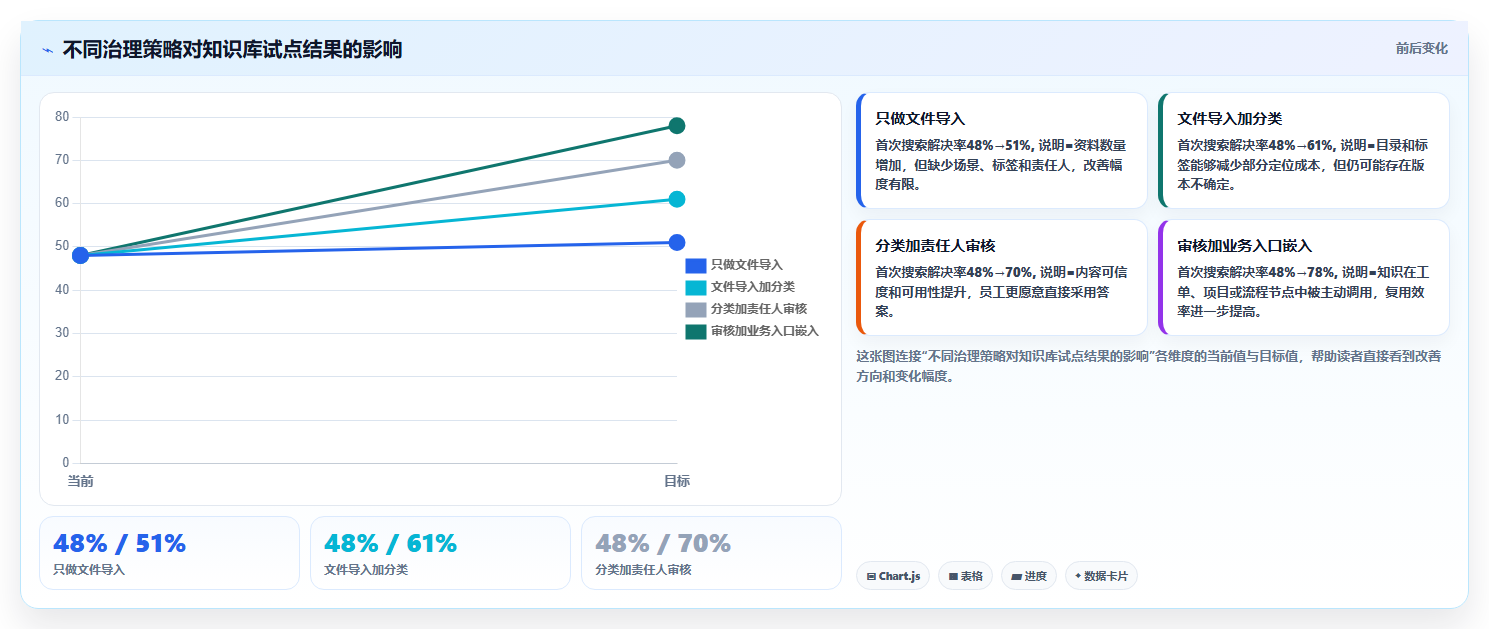Viewport: 1489px width, 629px height.
Task: Select the 48% / 51% stat card value
Action: 119,543
